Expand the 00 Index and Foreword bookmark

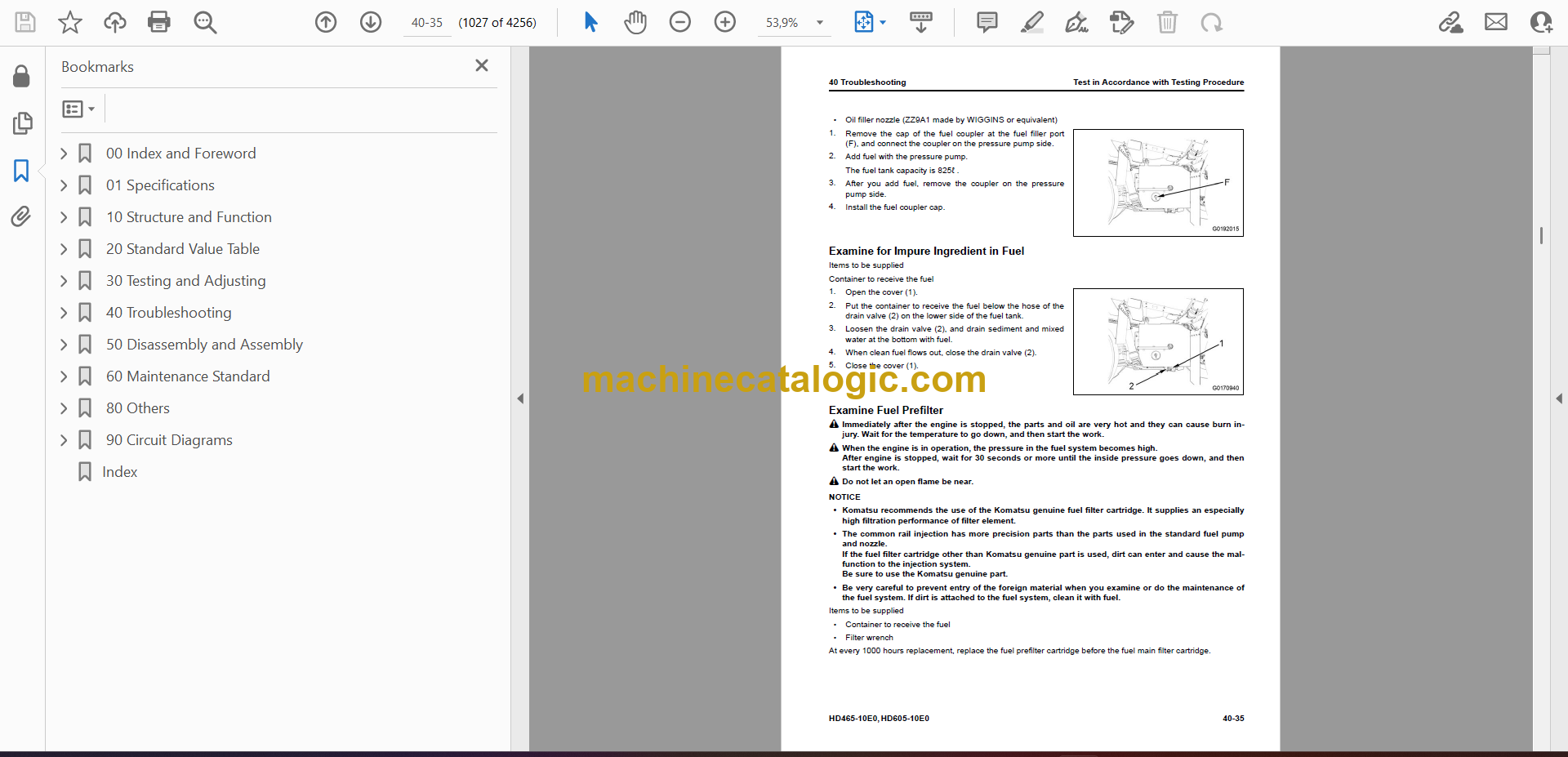pos(64,154)
